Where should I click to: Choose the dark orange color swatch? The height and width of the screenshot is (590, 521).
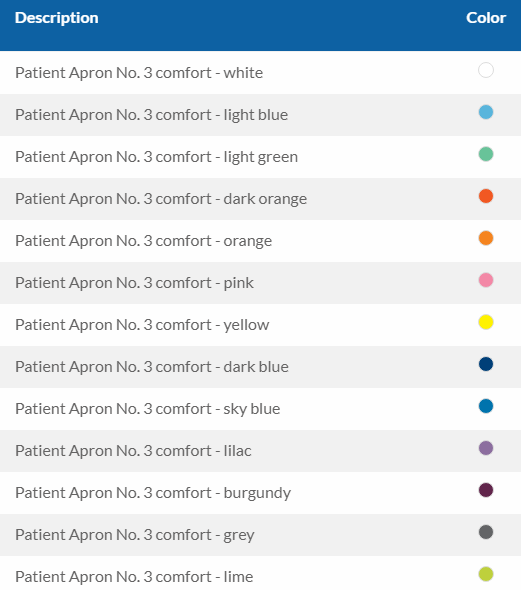click(486, 196)
